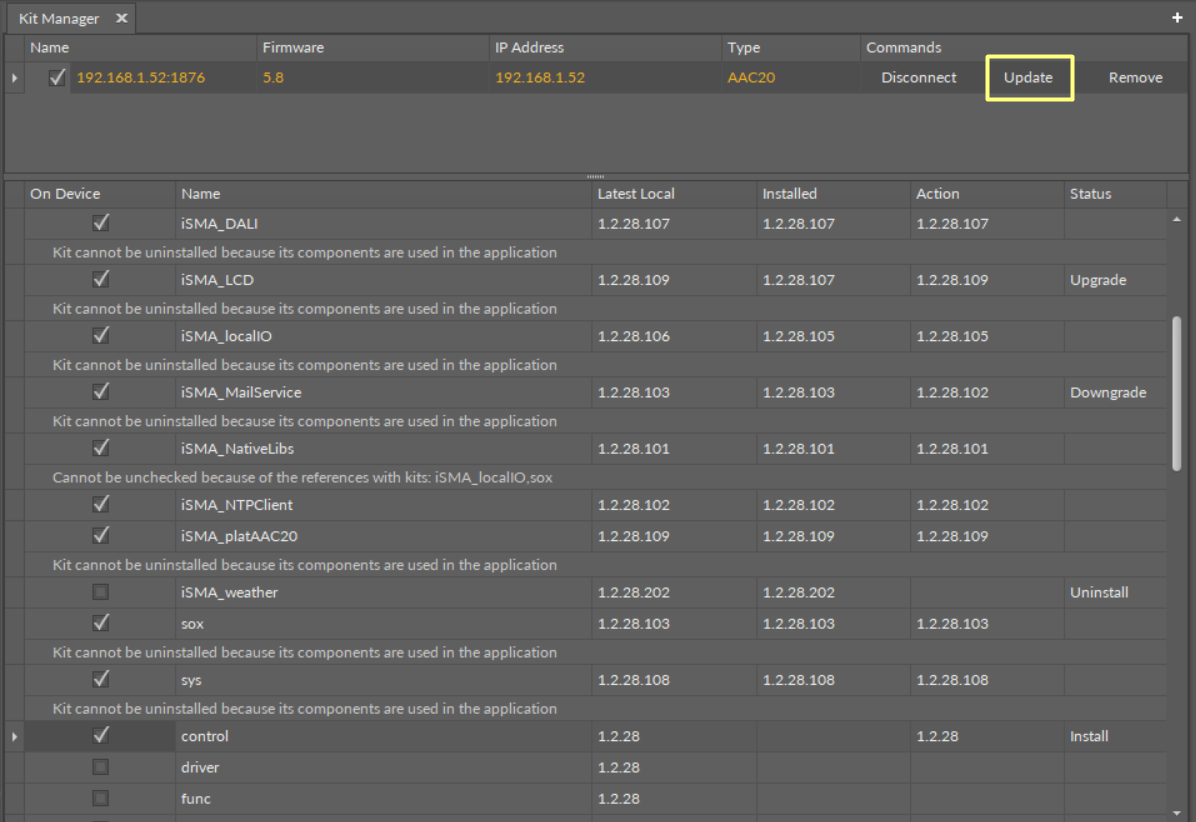This screenshot has height=822, width=1196.
Task: Sort by Latest Local column header
Action: pos(636,194)
